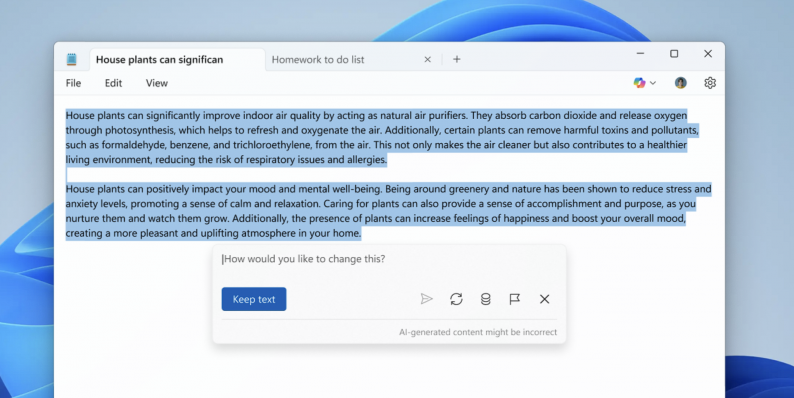The height and width of the screenshot is (398, 794).
Task: Regenerate the rewrite with the refresh icon
Action: click(x=456, y=299)
